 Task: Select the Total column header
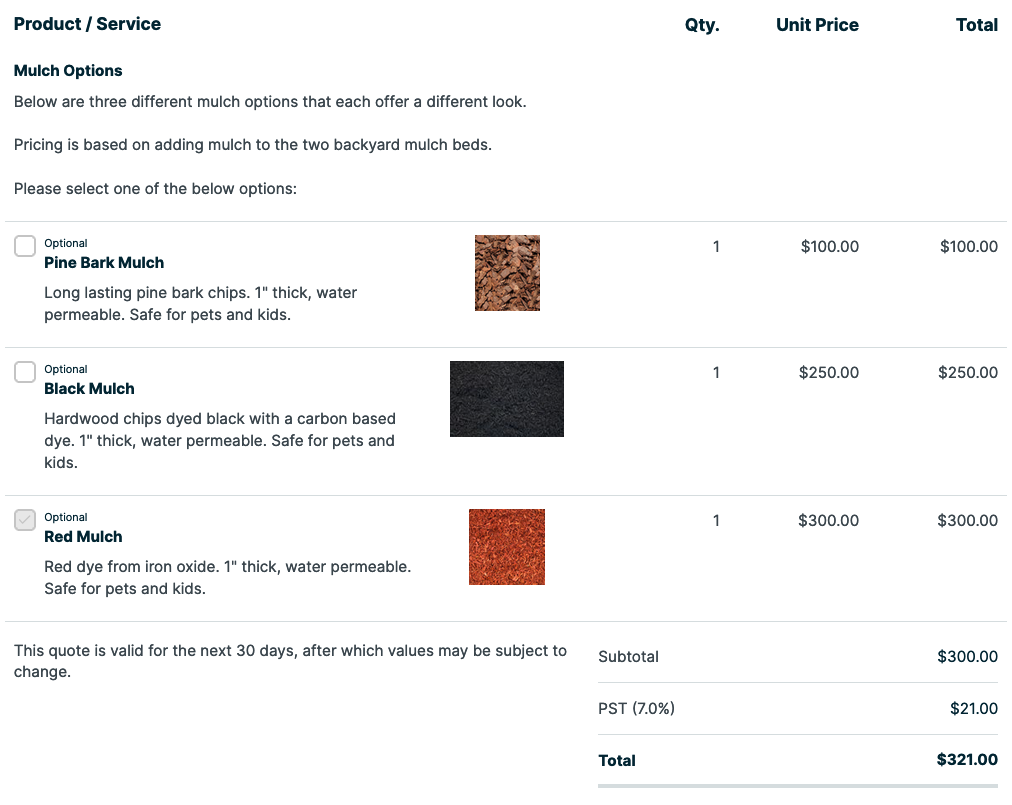(x=977, y=24)
